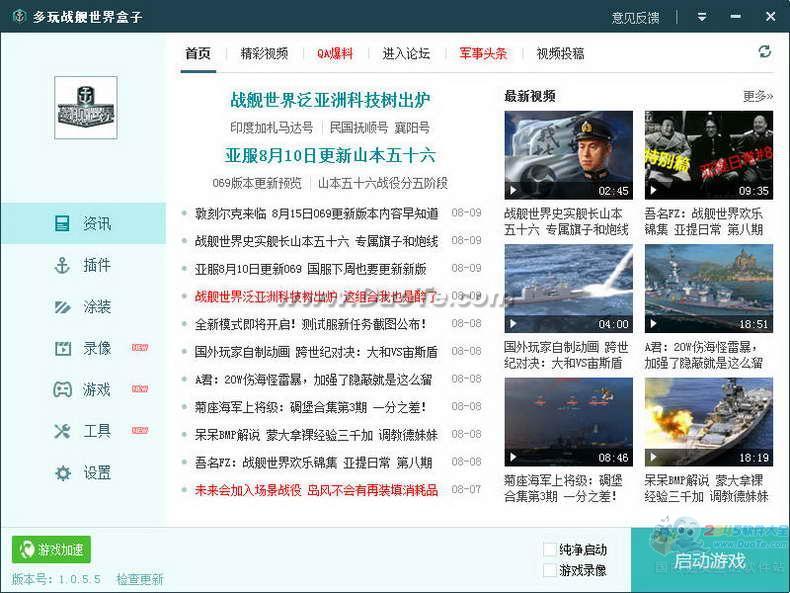Open headline 亚服8月10日更新山本五十六
Screen dimensions: 790x593
[330, 155]
